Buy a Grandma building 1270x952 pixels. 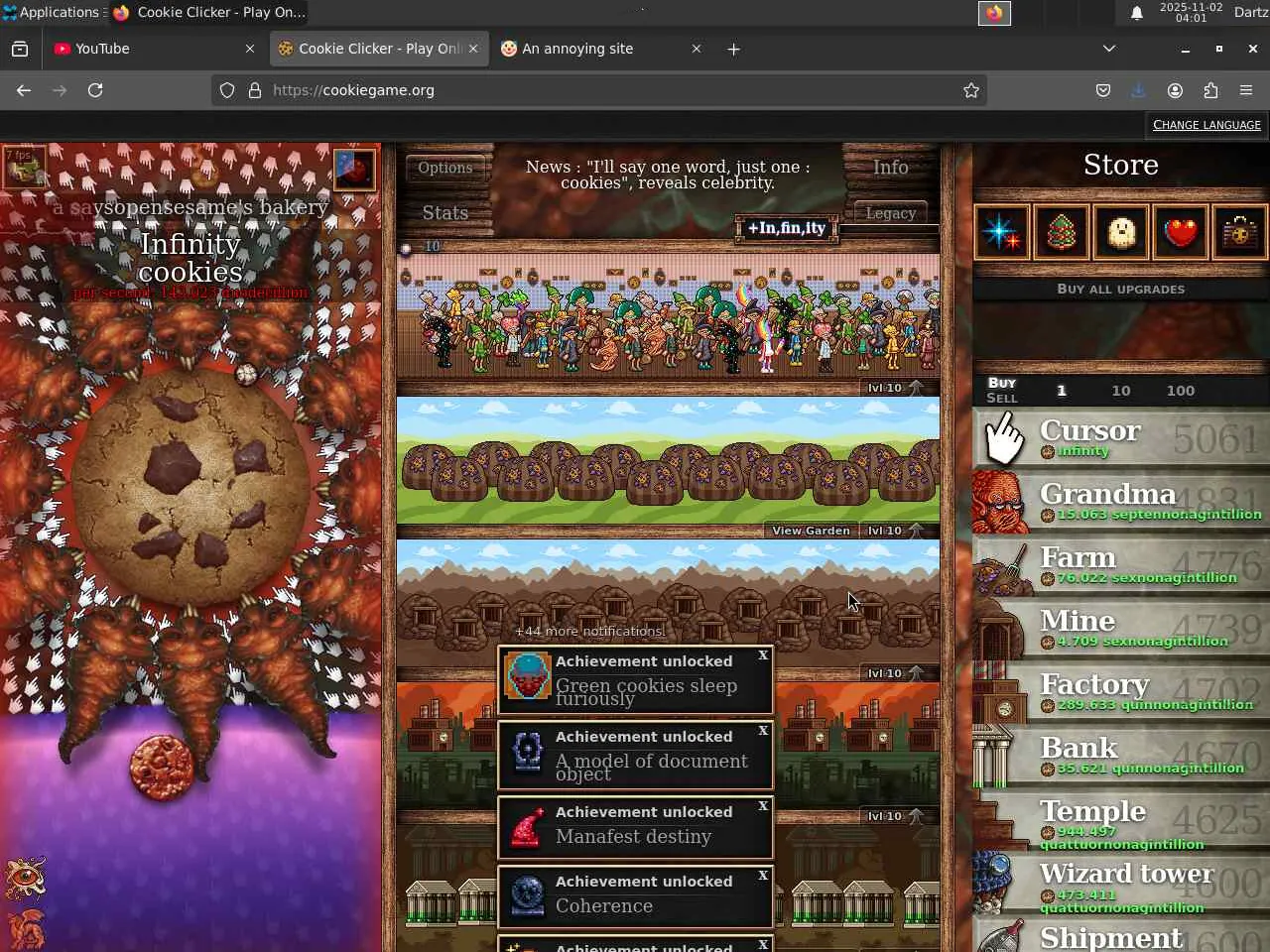click(1121, 502)
